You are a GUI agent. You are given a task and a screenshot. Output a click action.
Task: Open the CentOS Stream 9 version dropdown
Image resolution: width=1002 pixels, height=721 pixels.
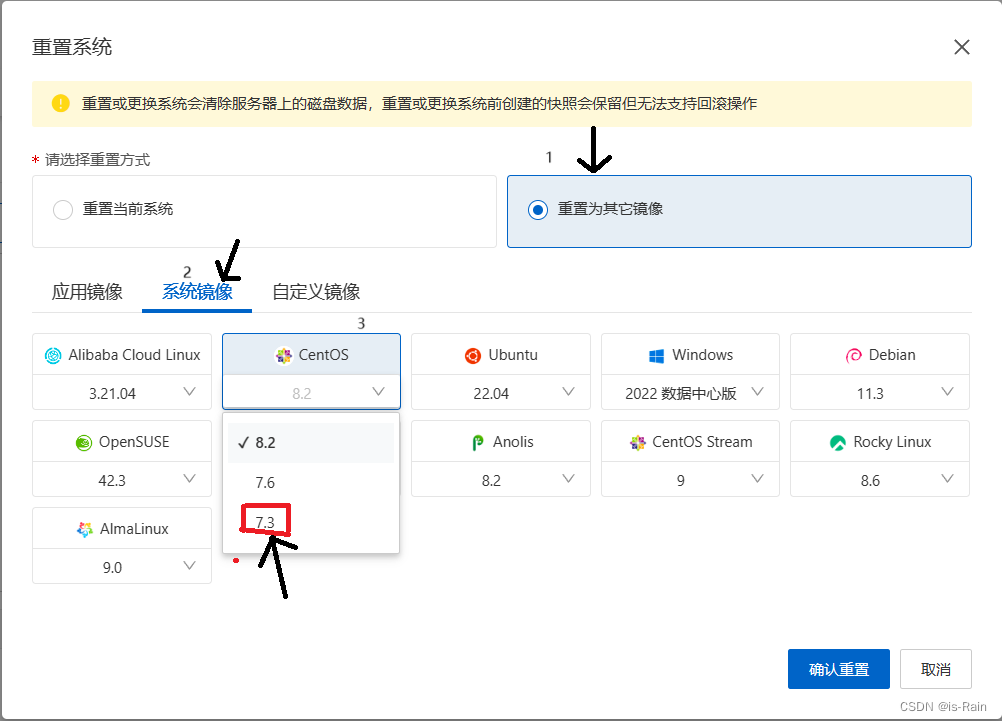pyautogui.click(x=690, y=479)
